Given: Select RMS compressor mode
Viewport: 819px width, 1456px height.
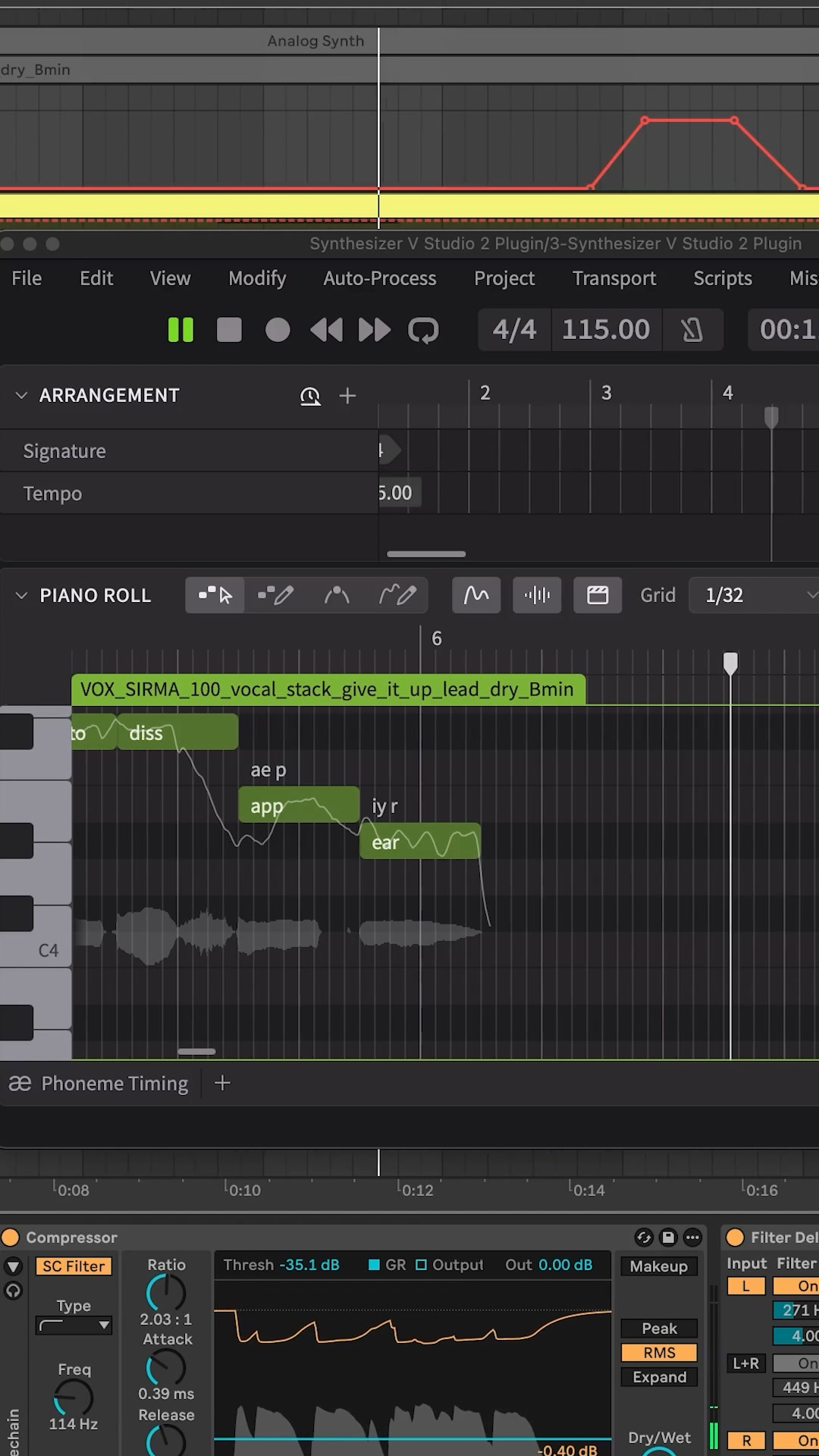Looking at the screenshot, I should [659, 1353].
